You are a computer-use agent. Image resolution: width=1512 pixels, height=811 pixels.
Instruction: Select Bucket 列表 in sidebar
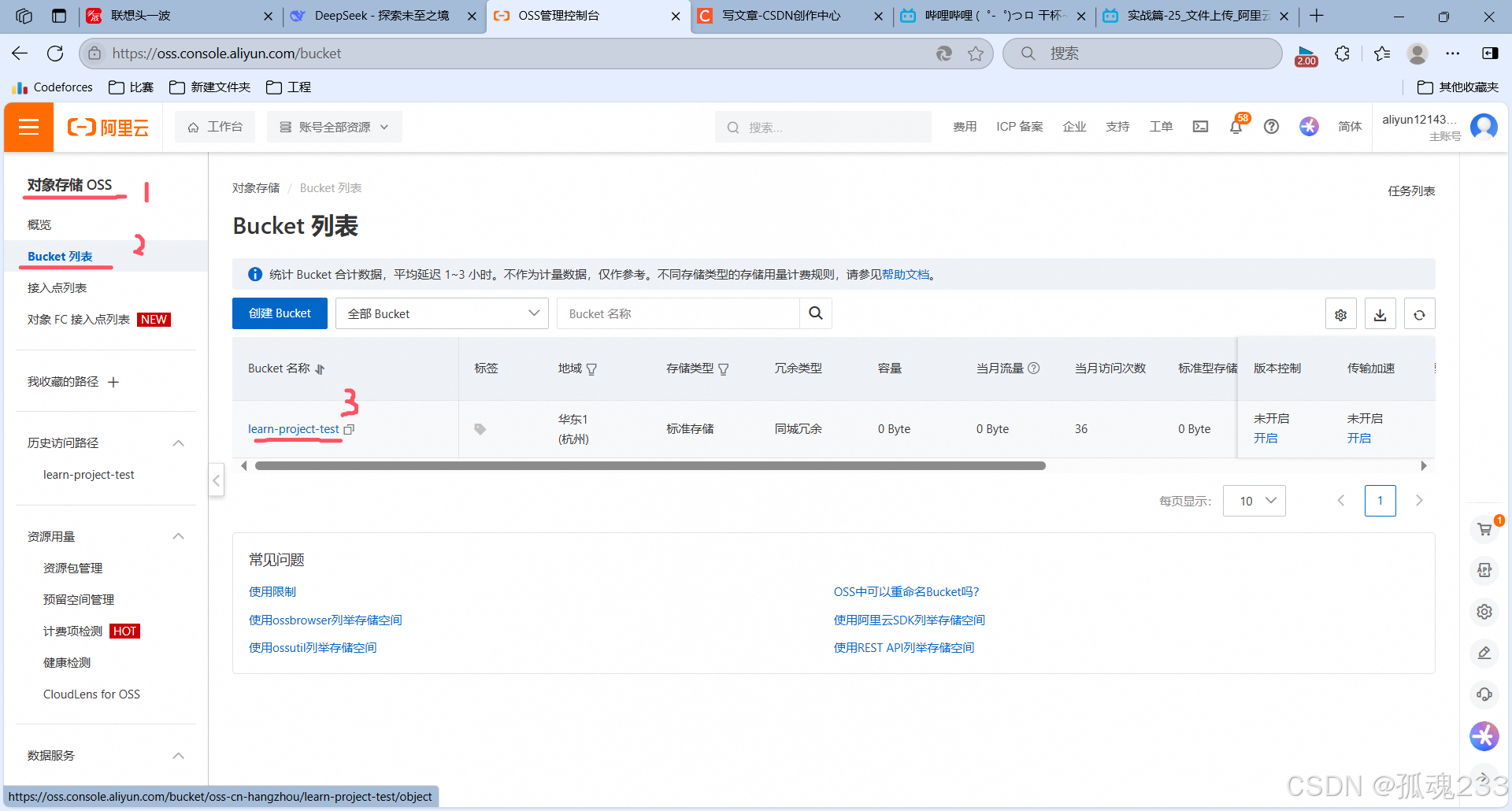coord(60,256)
